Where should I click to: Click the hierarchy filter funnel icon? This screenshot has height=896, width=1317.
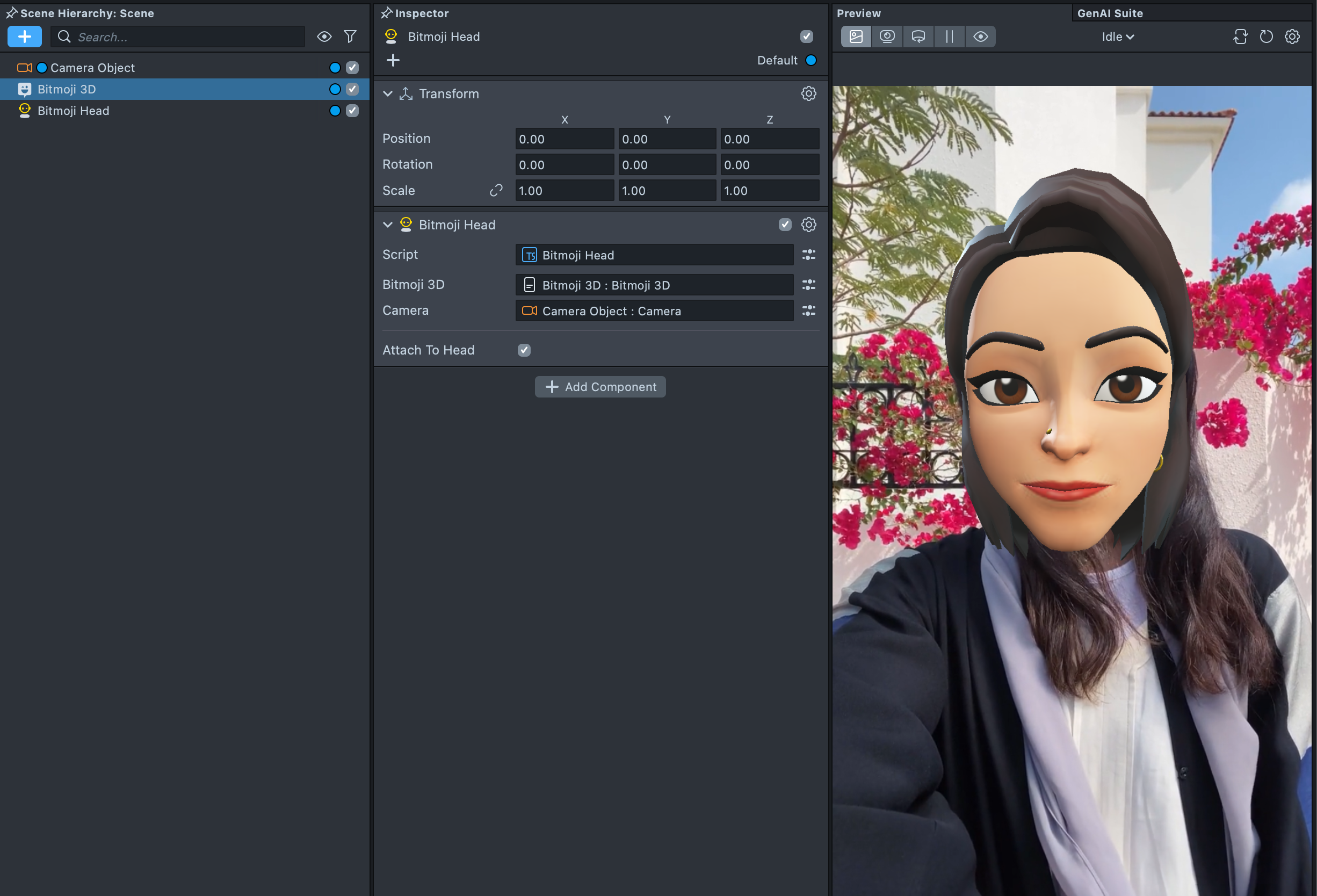pos(350,37)
